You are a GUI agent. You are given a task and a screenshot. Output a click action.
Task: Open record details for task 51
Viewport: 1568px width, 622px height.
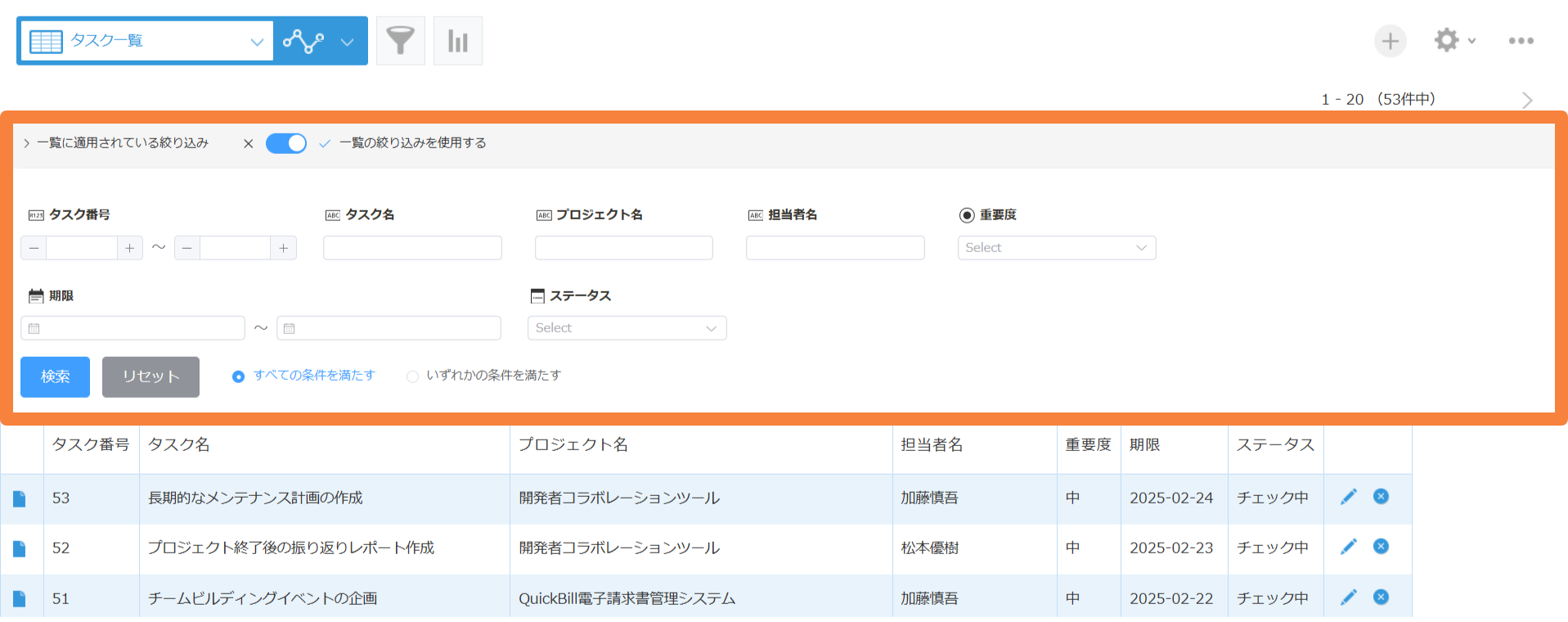click(x=20, y=599)
